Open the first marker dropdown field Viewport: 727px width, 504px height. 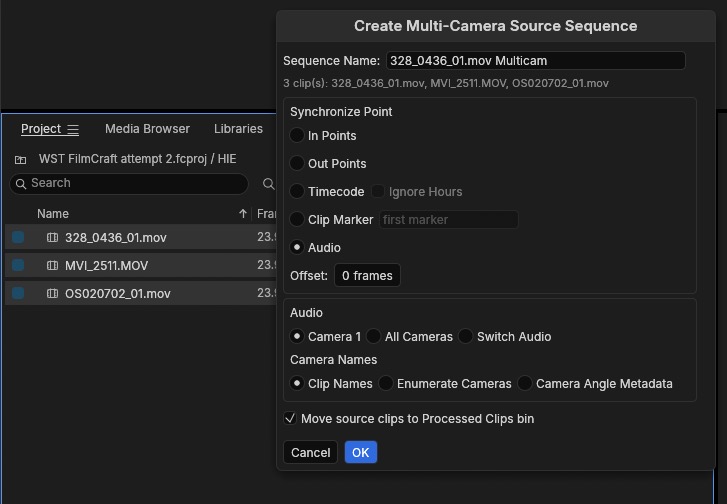click(x=448, y=219)
